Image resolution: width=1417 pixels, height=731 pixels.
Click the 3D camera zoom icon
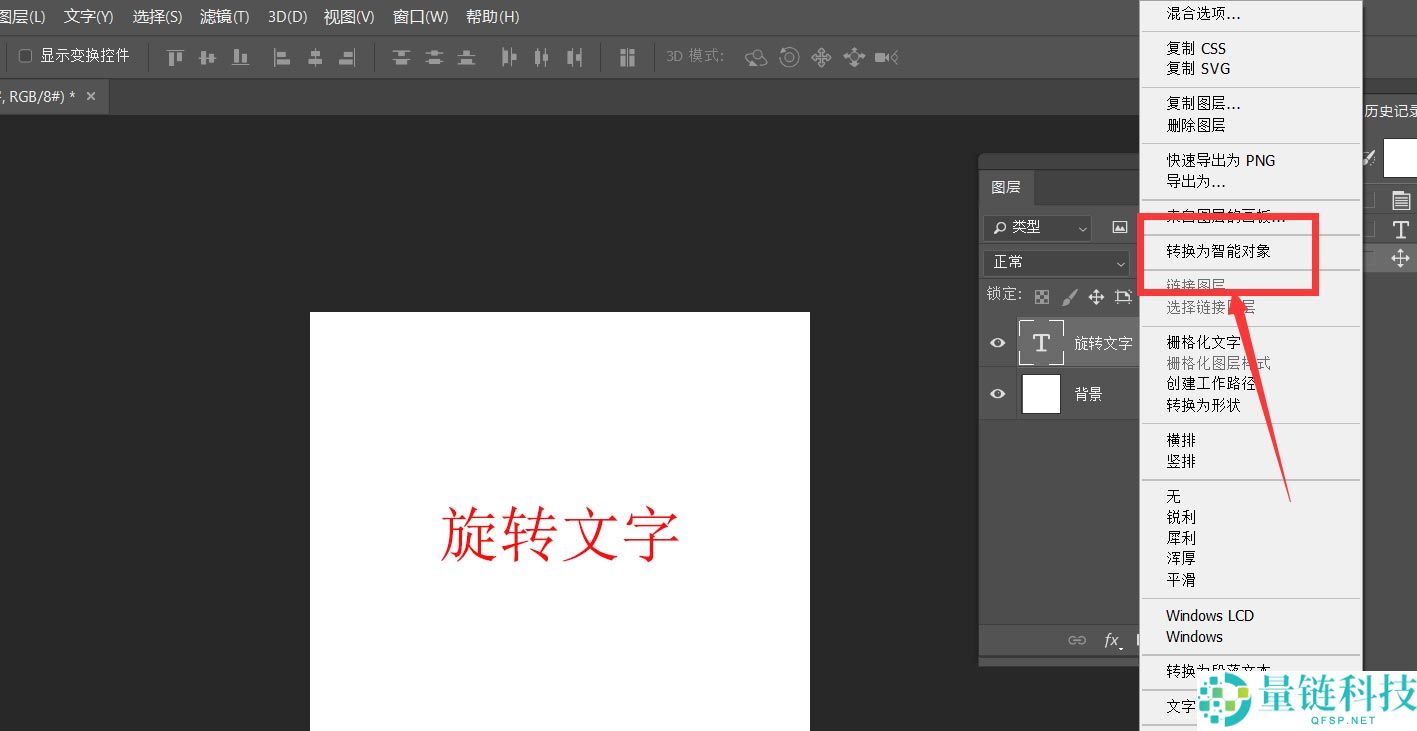[886, 57]
